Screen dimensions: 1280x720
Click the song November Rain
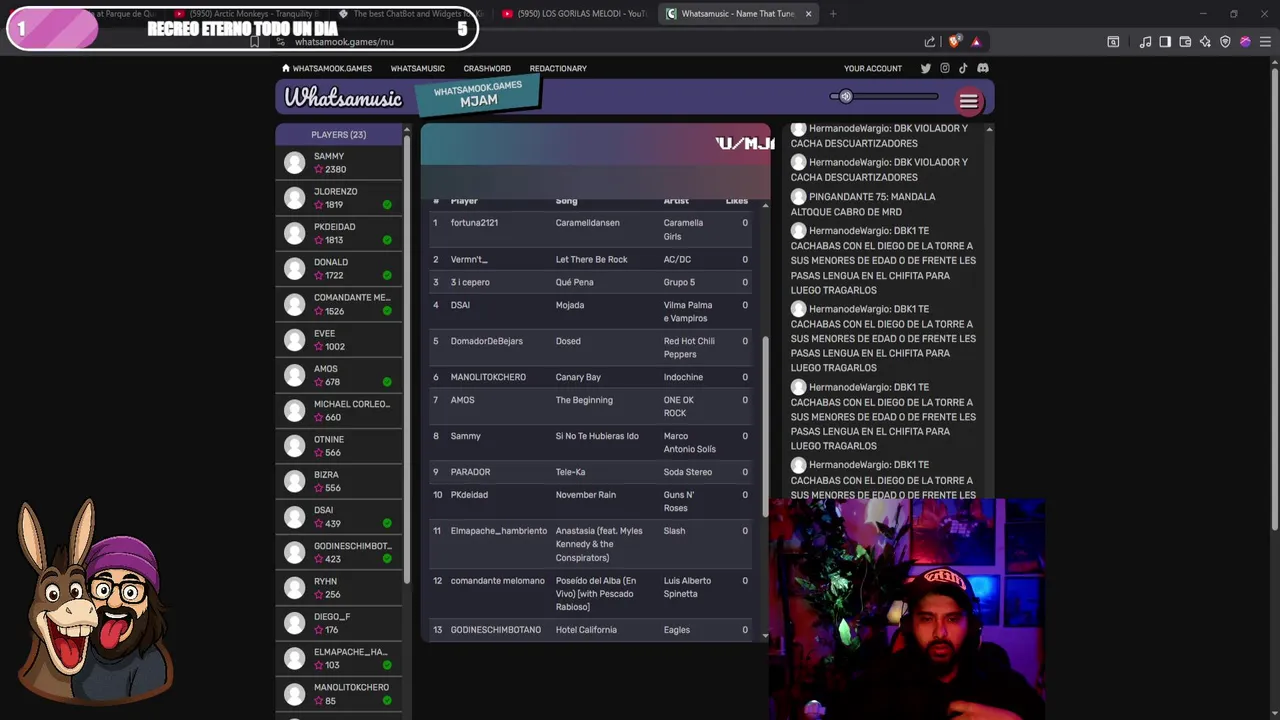pyautogui.click(x=585, y=495)
